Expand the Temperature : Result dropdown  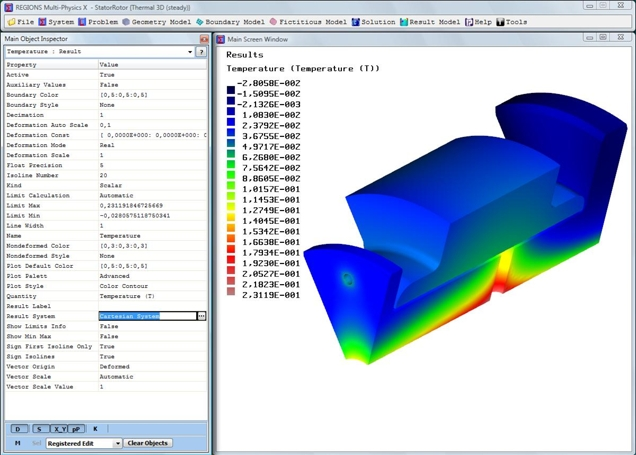pos(190,51)
